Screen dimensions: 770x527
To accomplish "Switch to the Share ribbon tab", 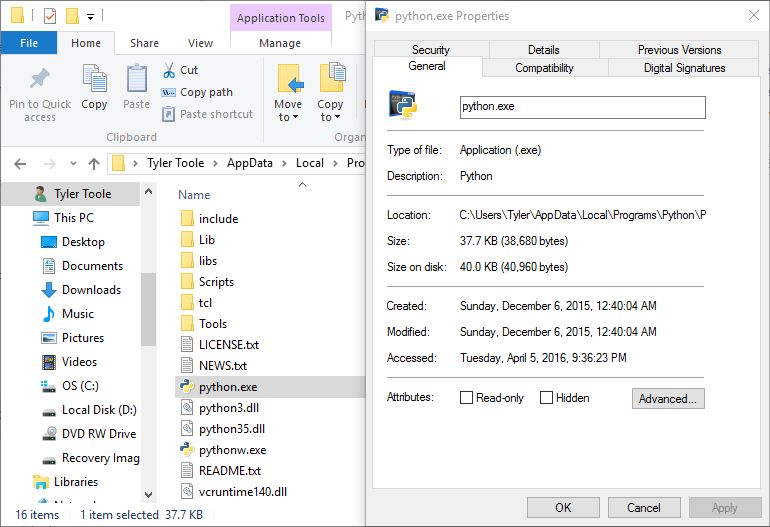I will 144,43.
